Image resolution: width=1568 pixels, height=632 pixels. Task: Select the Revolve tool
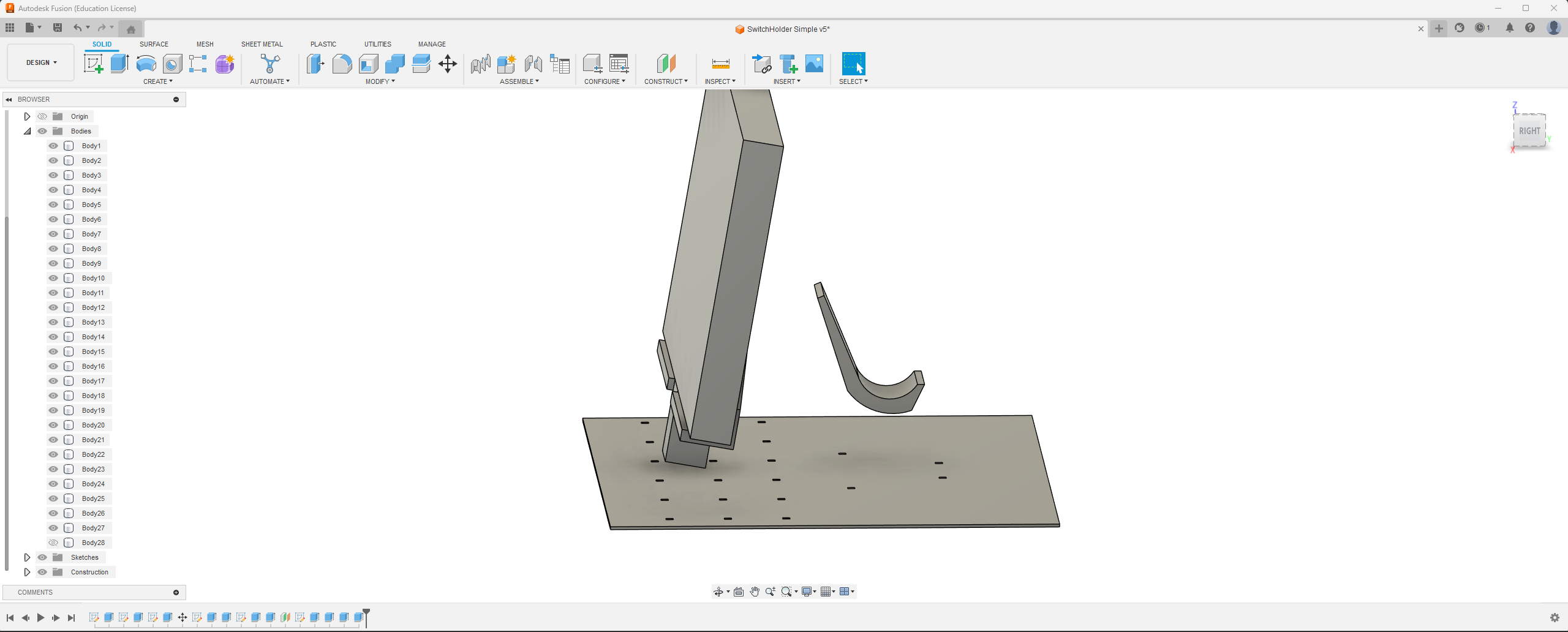coord(146,64)
